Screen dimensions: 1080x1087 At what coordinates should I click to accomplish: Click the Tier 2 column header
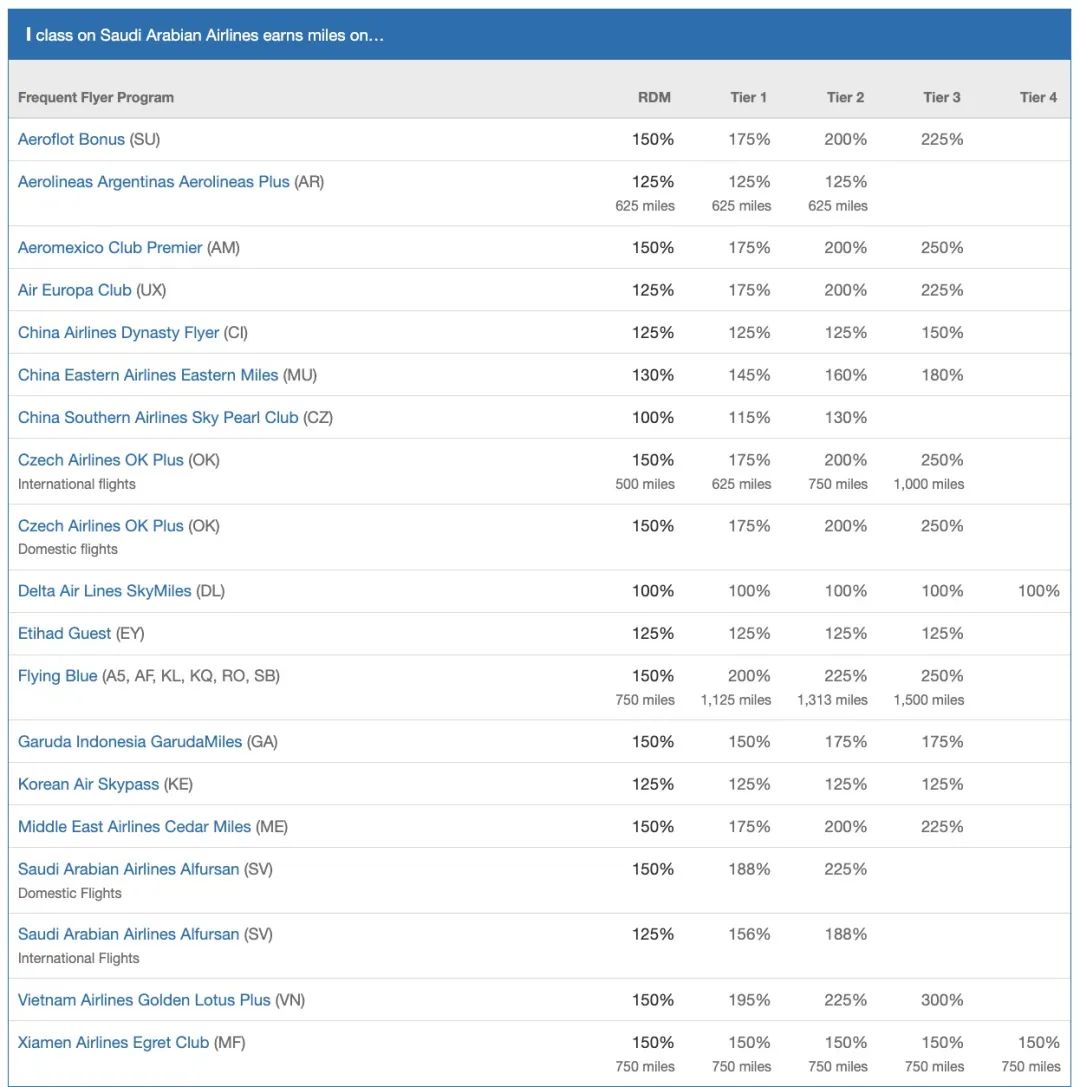(x=845, y=98)
